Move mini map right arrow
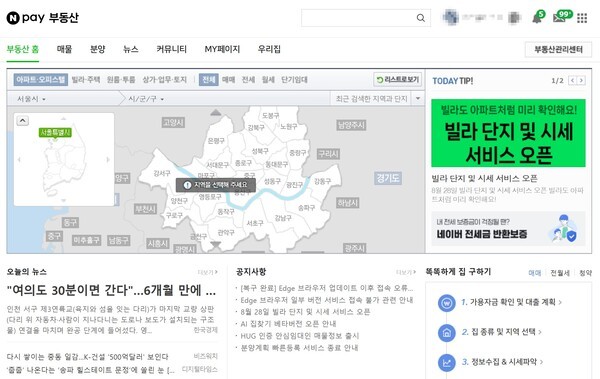 108,160
